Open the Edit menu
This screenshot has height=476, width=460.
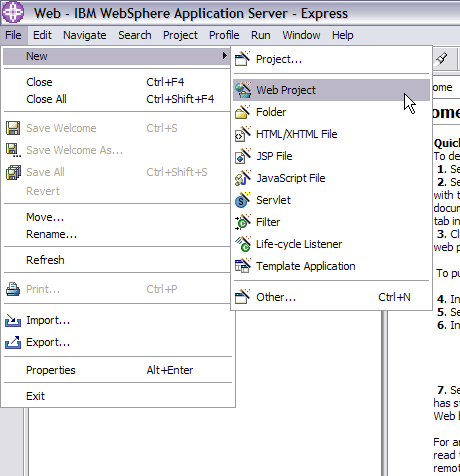42,35
